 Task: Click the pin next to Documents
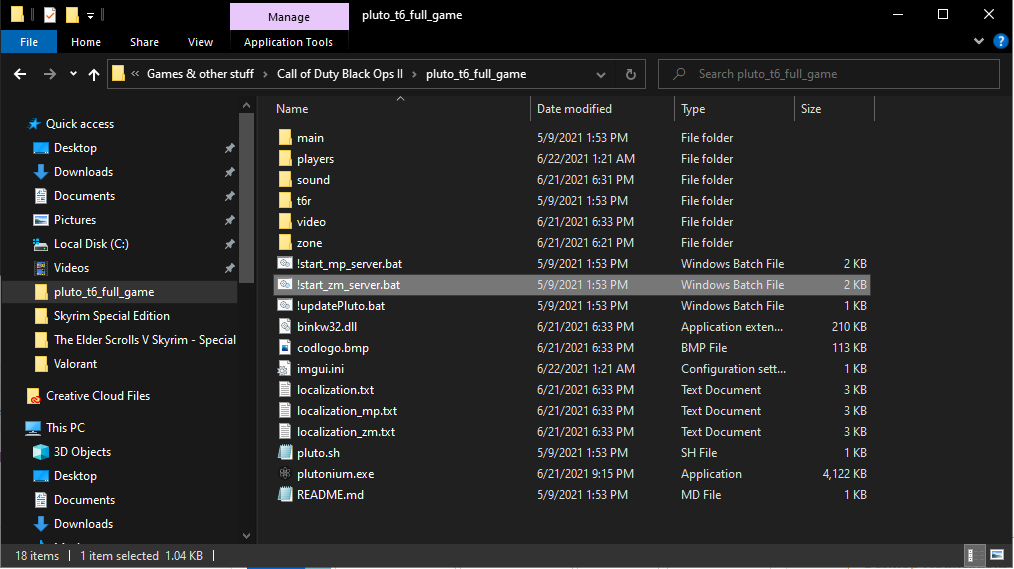tap(229, 196)
